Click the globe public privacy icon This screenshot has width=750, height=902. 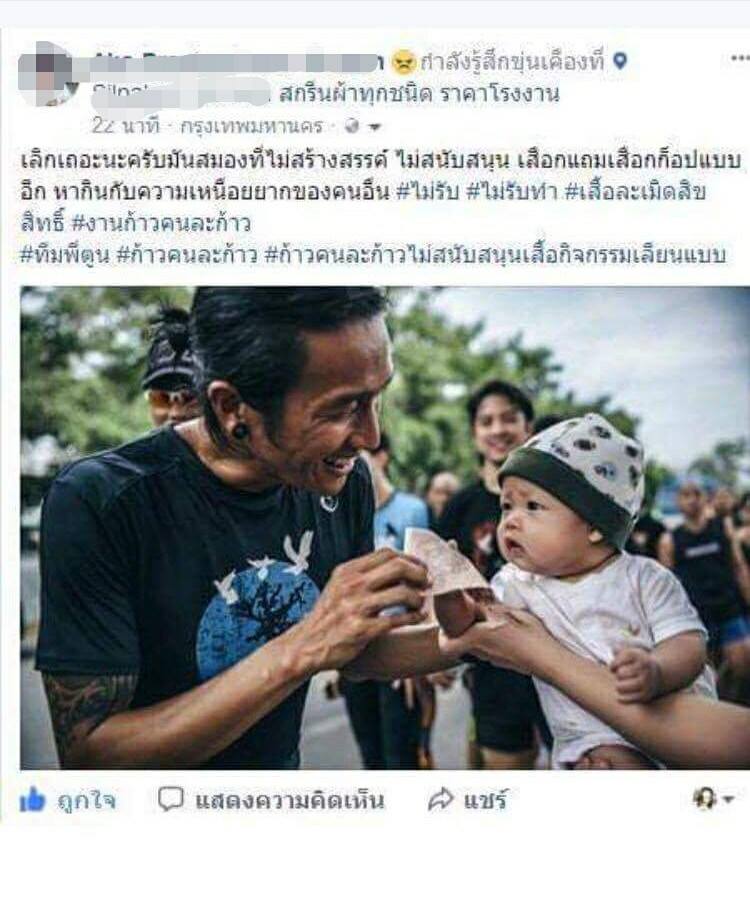click(352, 127)
